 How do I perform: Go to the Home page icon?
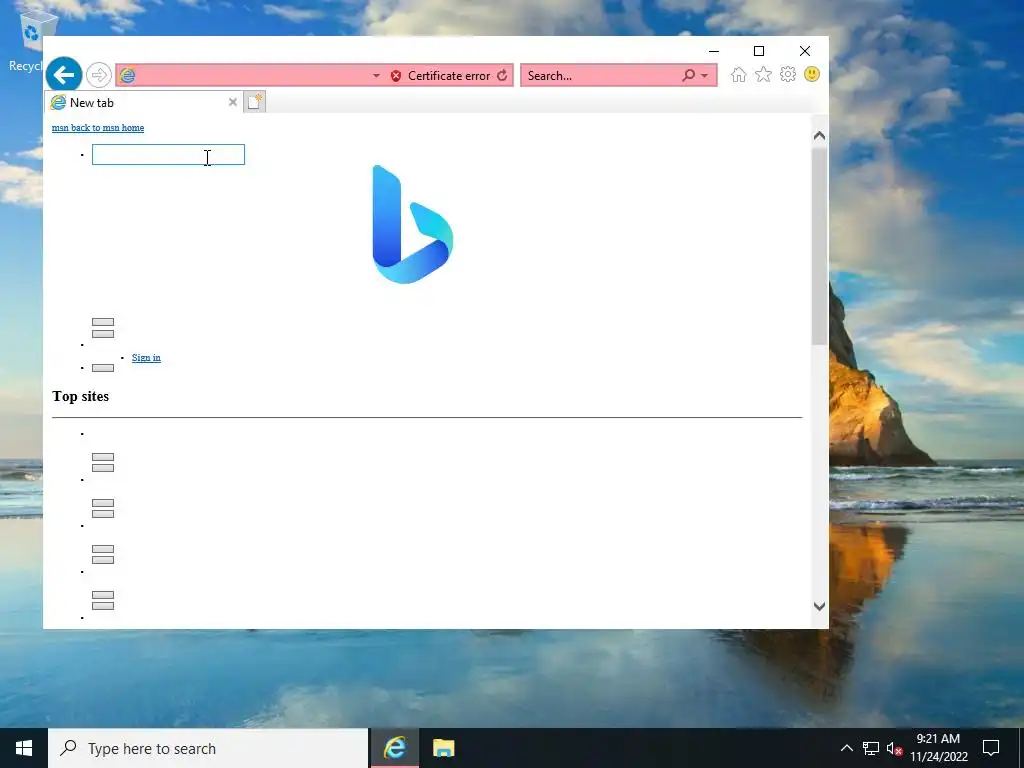[739, 75]
